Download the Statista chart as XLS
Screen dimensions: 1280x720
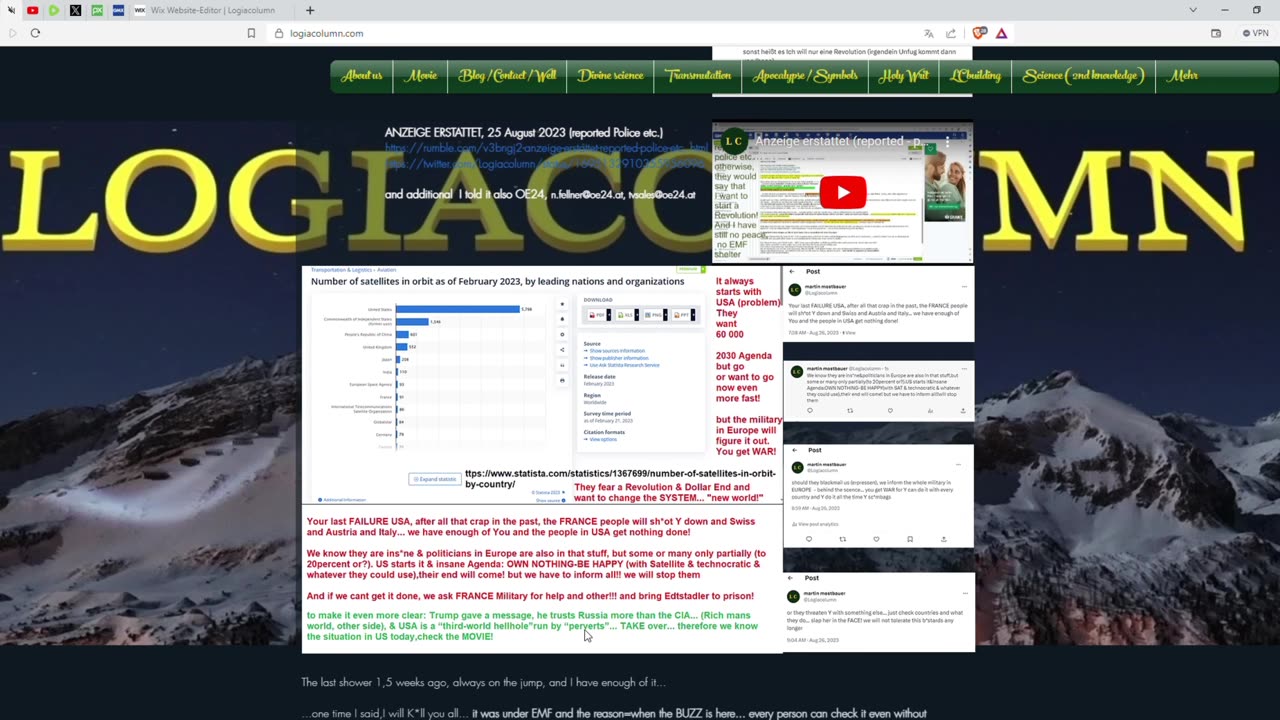[627, 314]
